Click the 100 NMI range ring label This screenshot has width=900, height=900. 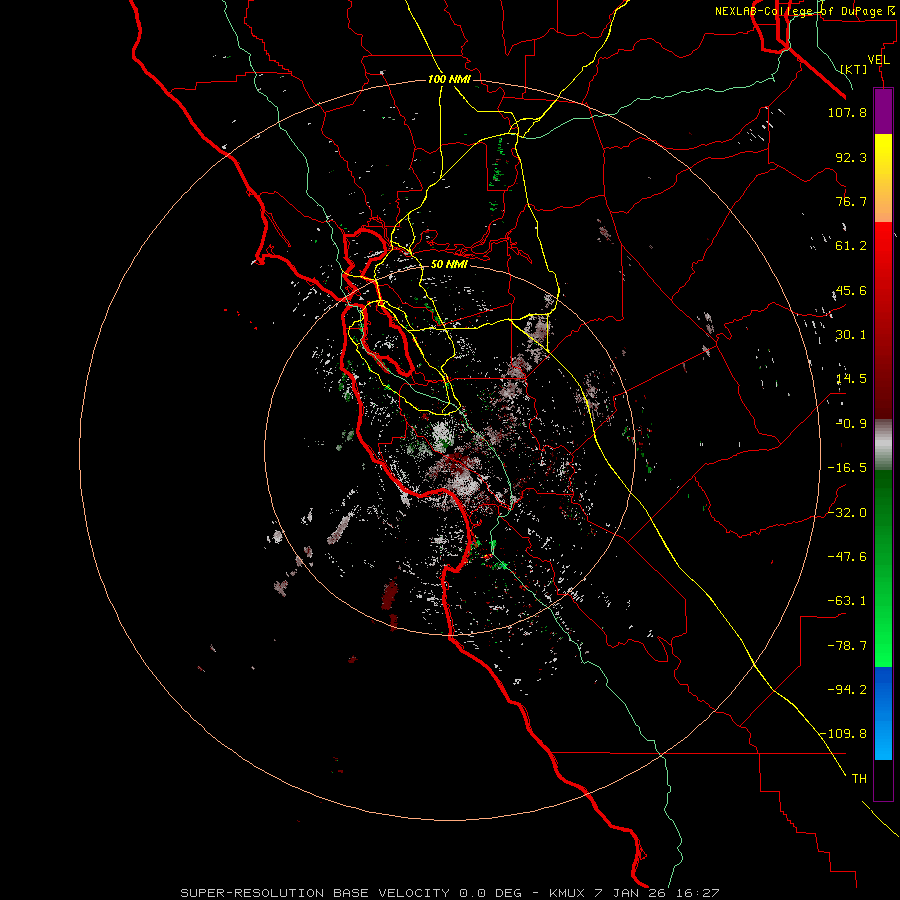(x=449, y=79)
